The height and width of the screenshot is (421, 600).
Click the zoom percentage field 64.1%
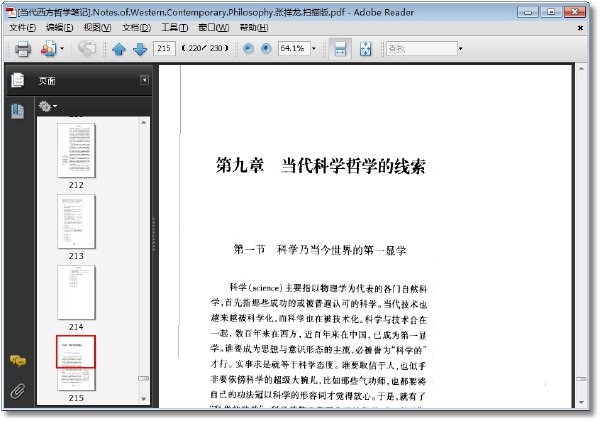pyautogui.click(x=293, y=48)
